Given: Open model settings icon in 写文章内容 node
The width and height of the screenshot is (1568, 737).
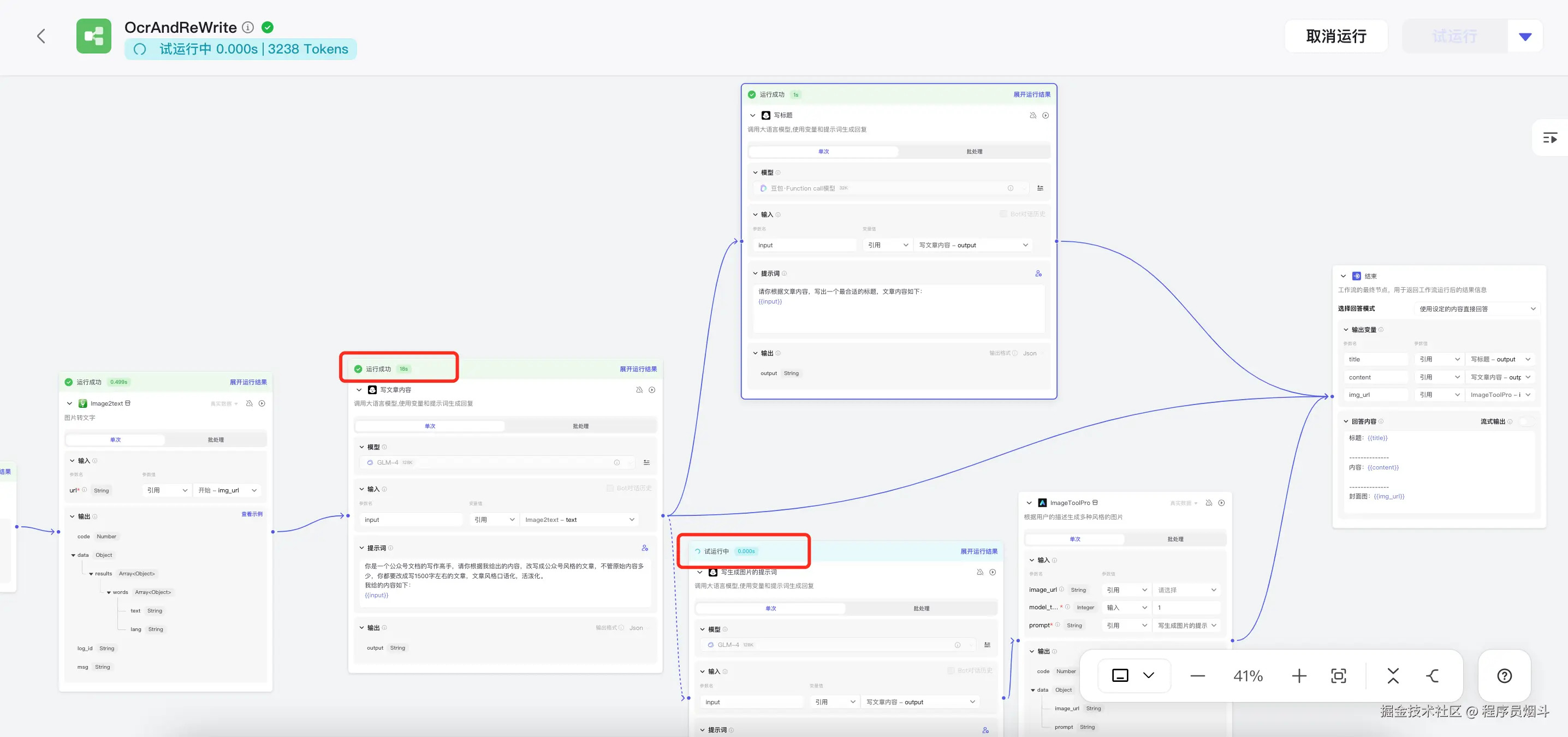Looking at the screenshot, I should click(646, 462).
